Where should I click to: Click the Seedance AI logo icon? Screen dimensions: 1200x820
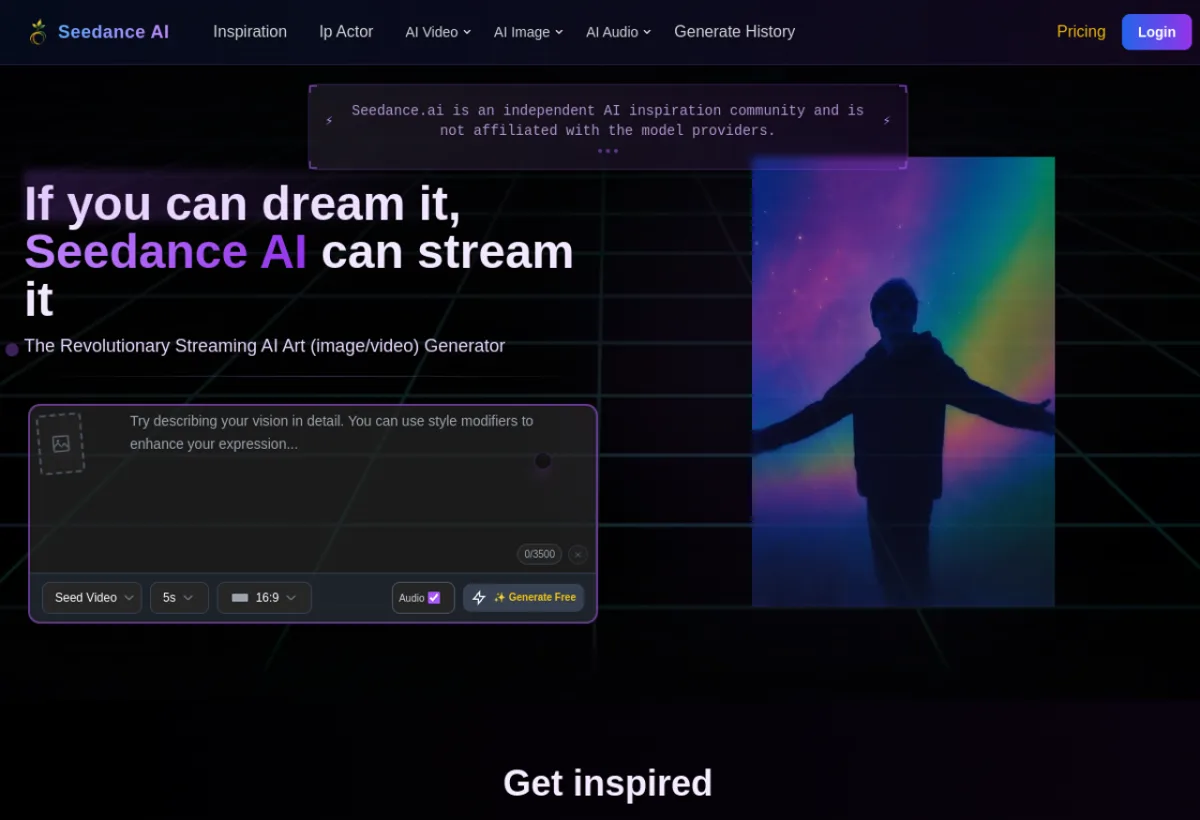38,32
